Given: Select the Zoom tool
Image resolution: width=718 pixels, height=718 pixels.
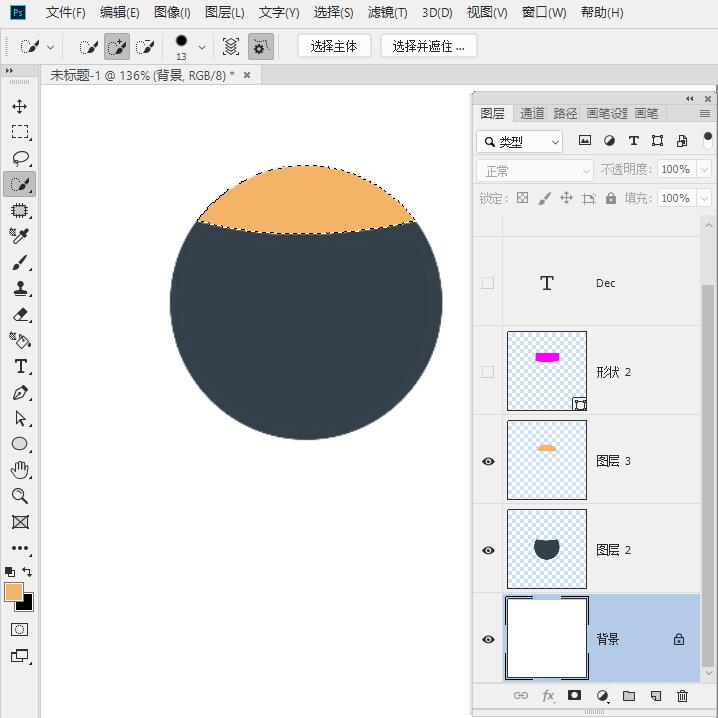Looking at the screenshot, I should pyautogui.click(x=20, y=496).
